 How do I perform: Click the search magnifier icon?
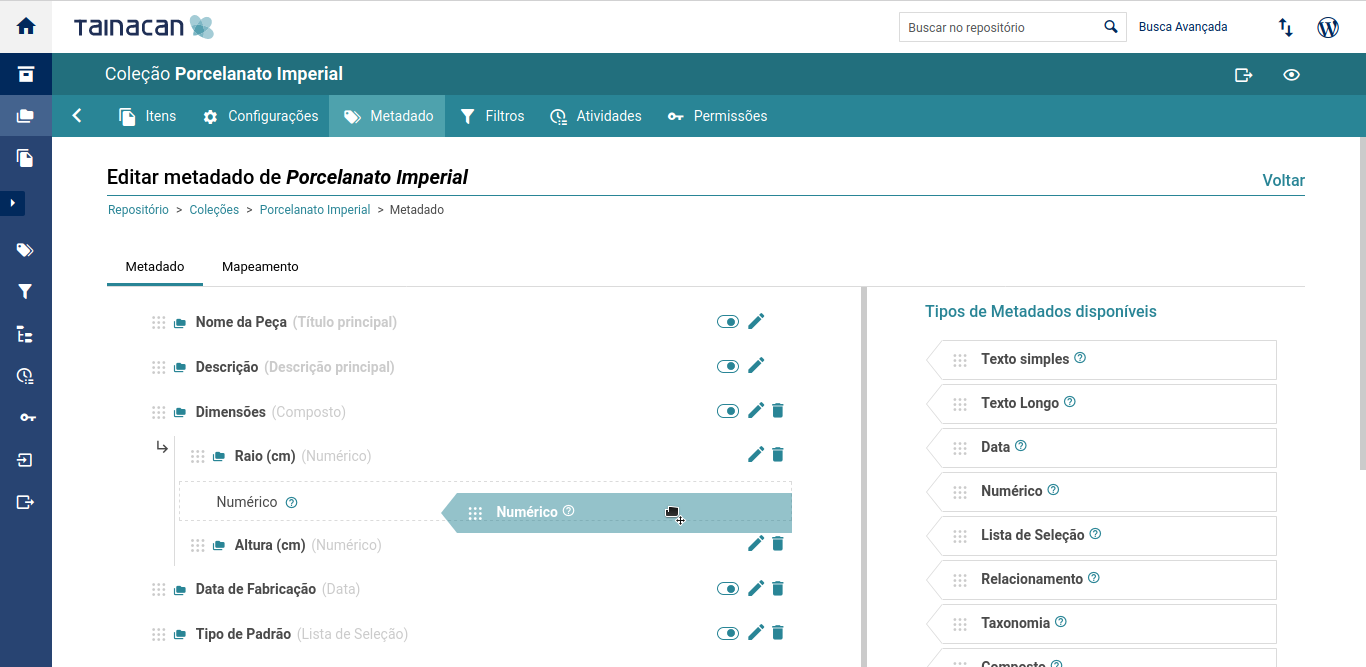[1111, 27]
